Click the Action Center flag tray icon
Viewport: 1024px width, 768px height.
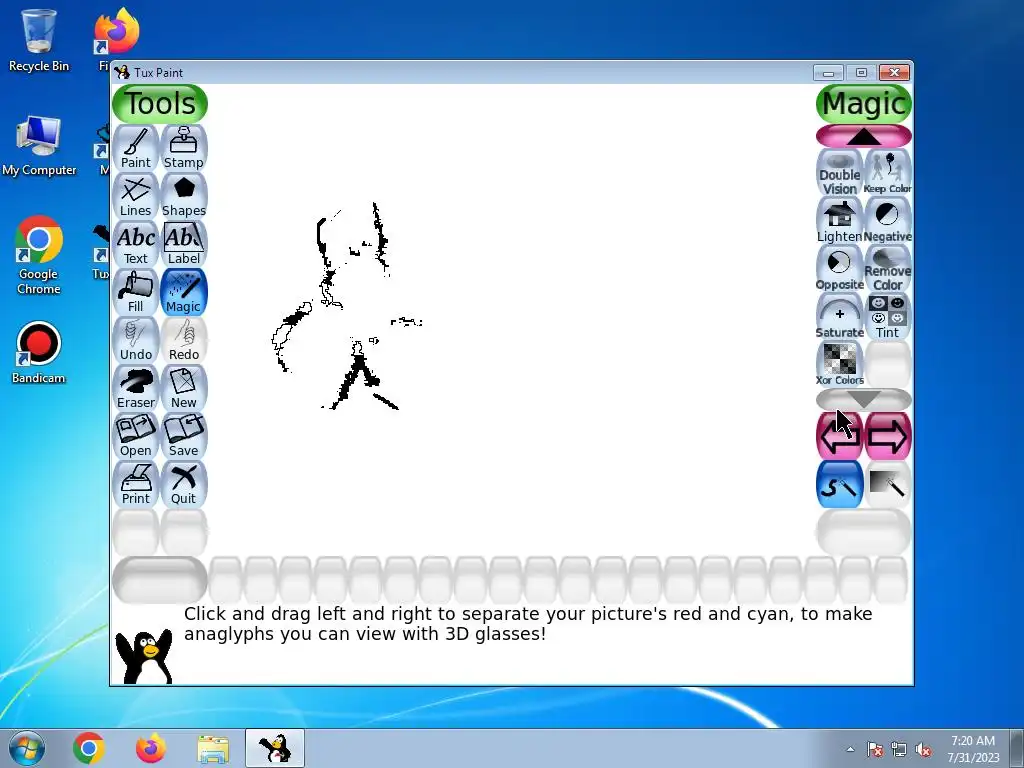(875, 750)
